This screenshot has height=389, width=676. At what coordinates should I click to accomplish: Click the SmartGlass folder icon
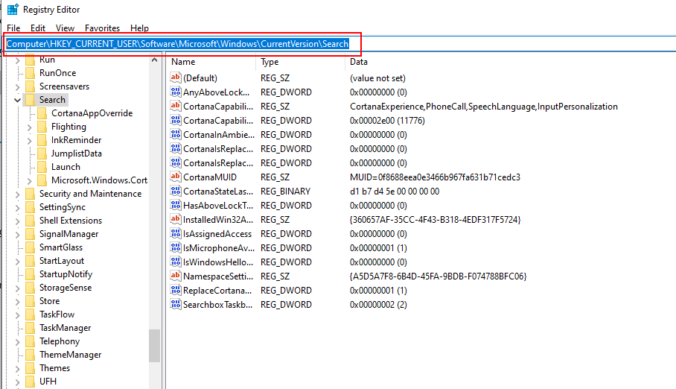click(x=30, y=247)
